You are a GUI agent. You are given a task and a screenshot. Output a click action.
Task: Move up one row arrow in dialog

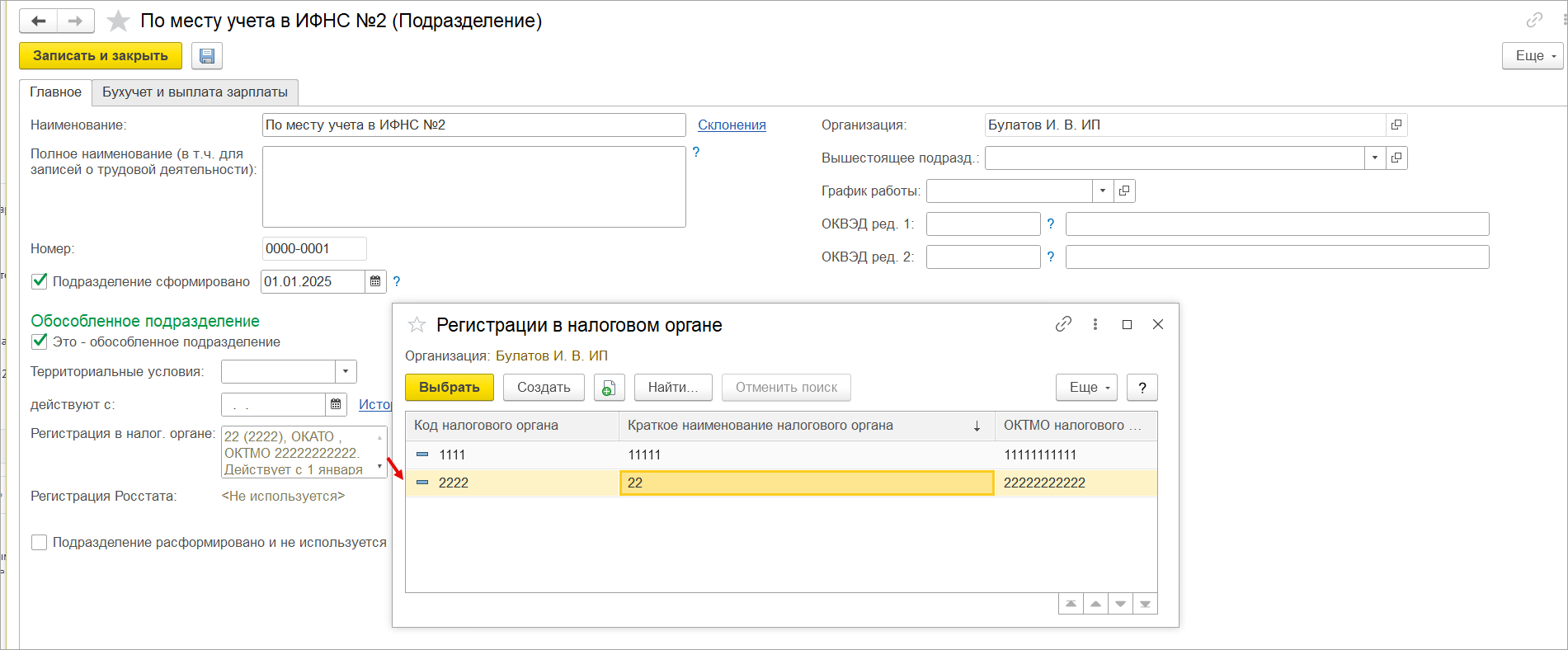(1095, 604)
